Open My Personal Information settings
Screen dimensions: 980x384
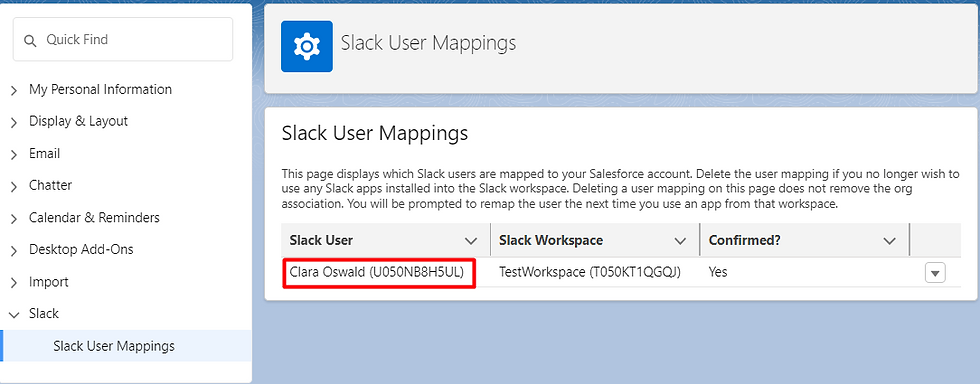100,89
